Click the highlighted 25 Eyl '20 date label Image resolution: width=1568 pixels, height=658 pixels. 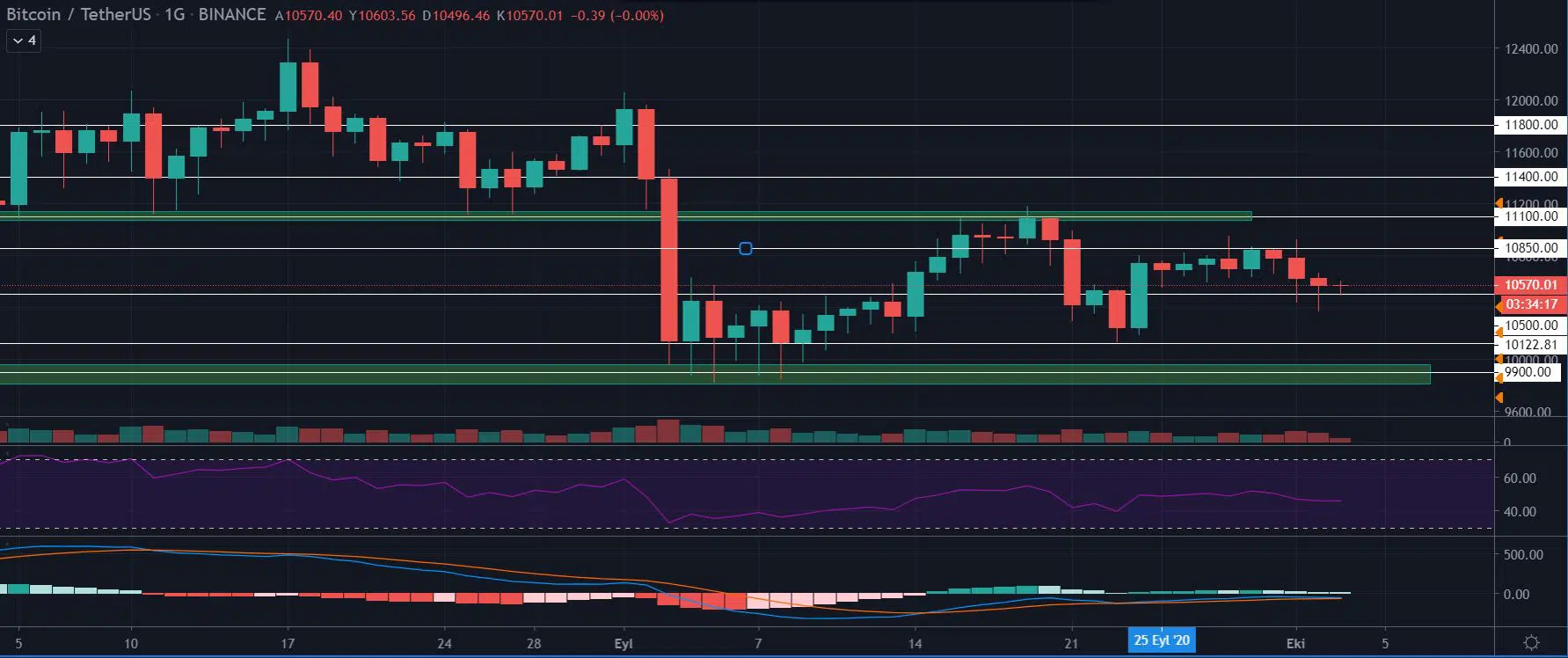pos(1161,640)
